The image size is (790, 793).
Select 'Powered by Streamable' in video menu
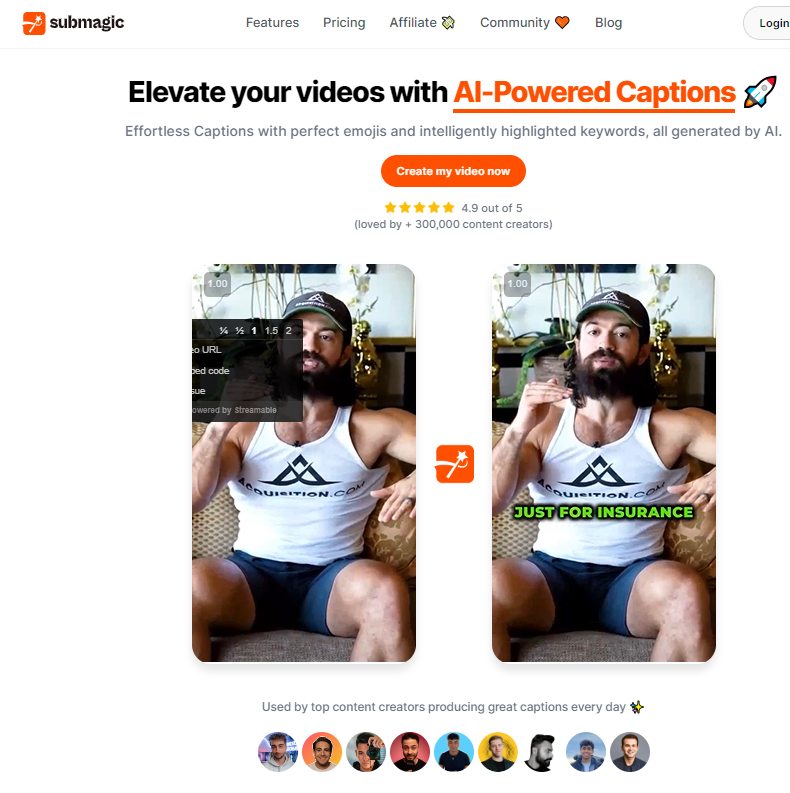[234, 410]
